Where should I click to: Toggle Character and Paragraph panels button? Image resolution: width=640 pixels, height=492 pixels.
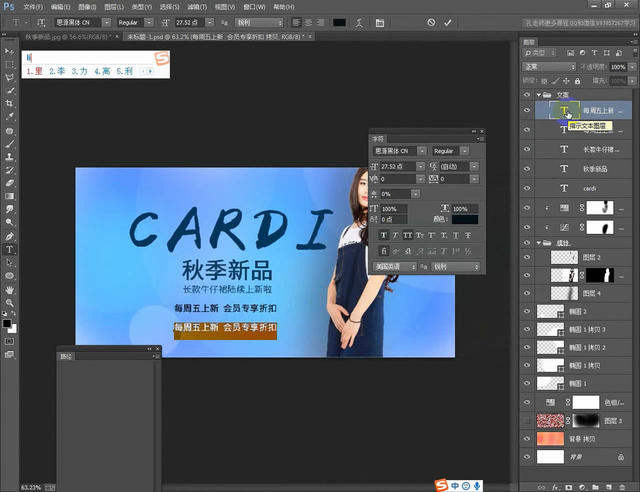[380, 23]
